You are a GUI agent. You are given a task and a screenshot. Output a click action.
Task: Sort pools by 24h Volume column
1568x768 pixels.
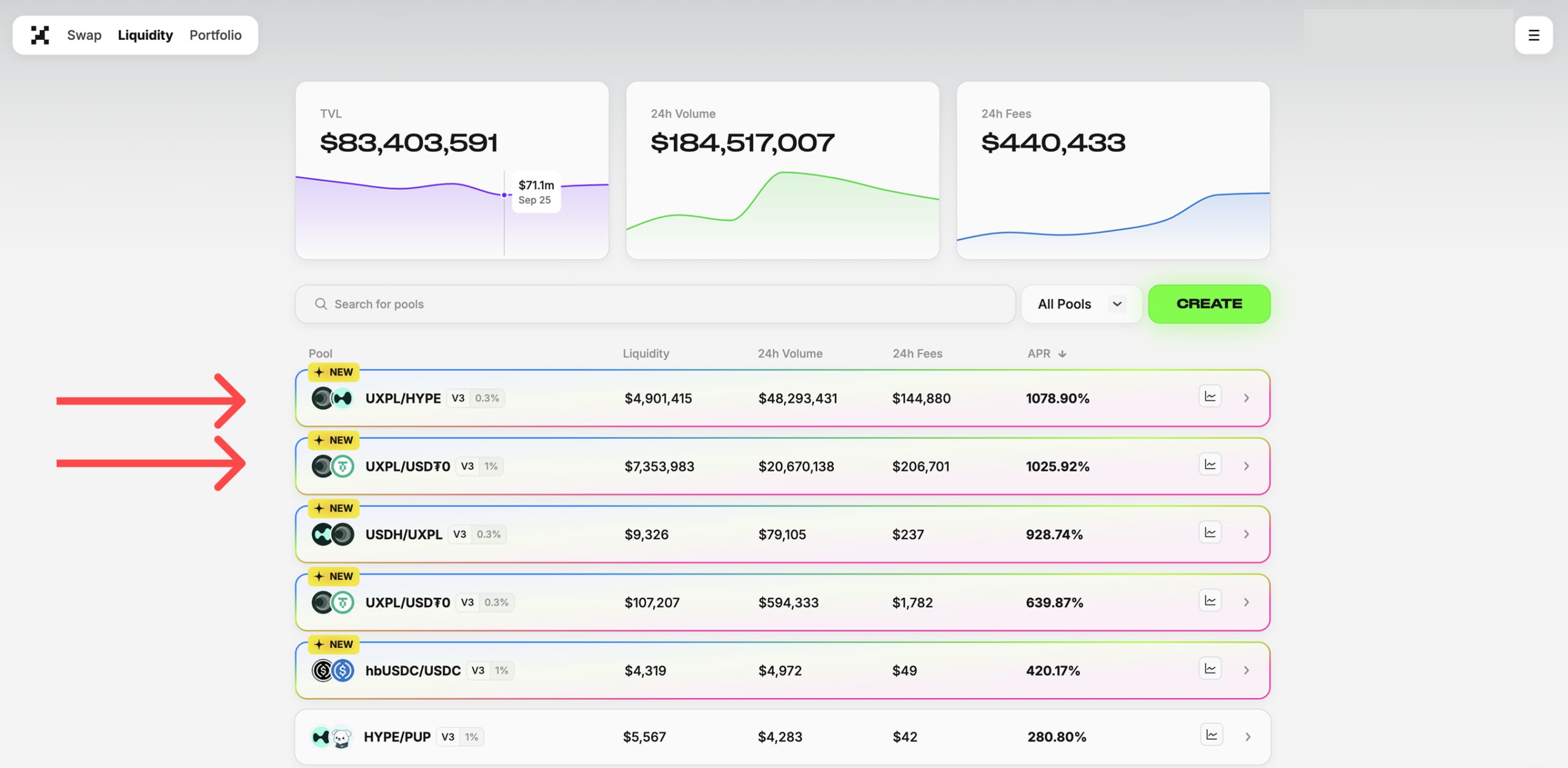(x=790, y=353)
